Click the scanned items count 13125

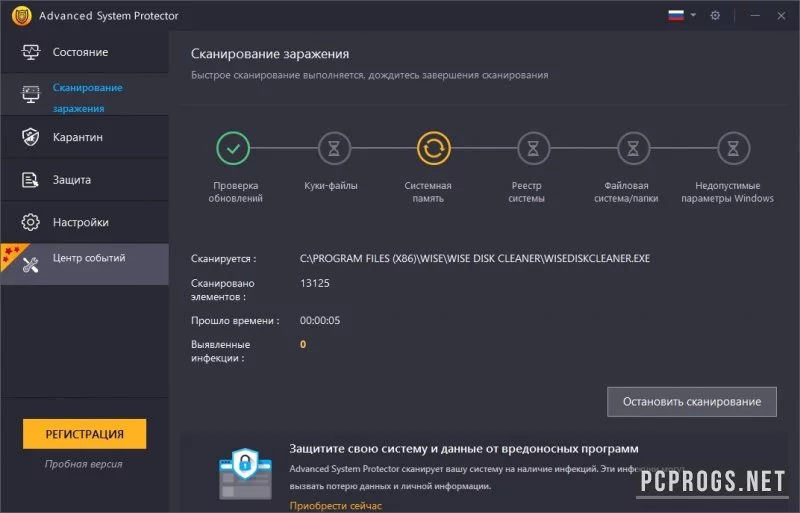(x=315, y=283)
